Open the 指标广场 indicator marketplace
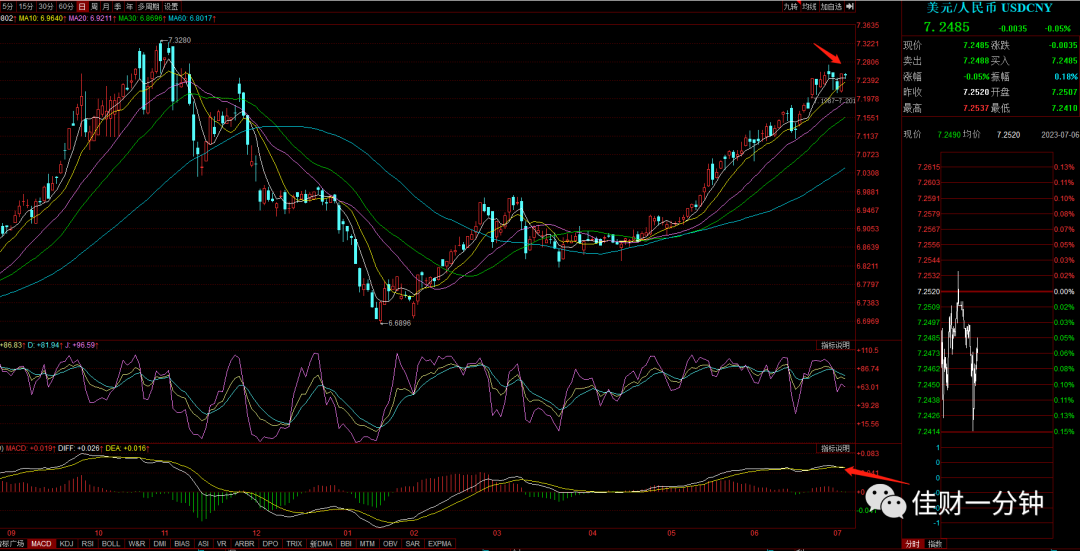The height and width of the screenshot is (551, 1080). coord(12,543)
